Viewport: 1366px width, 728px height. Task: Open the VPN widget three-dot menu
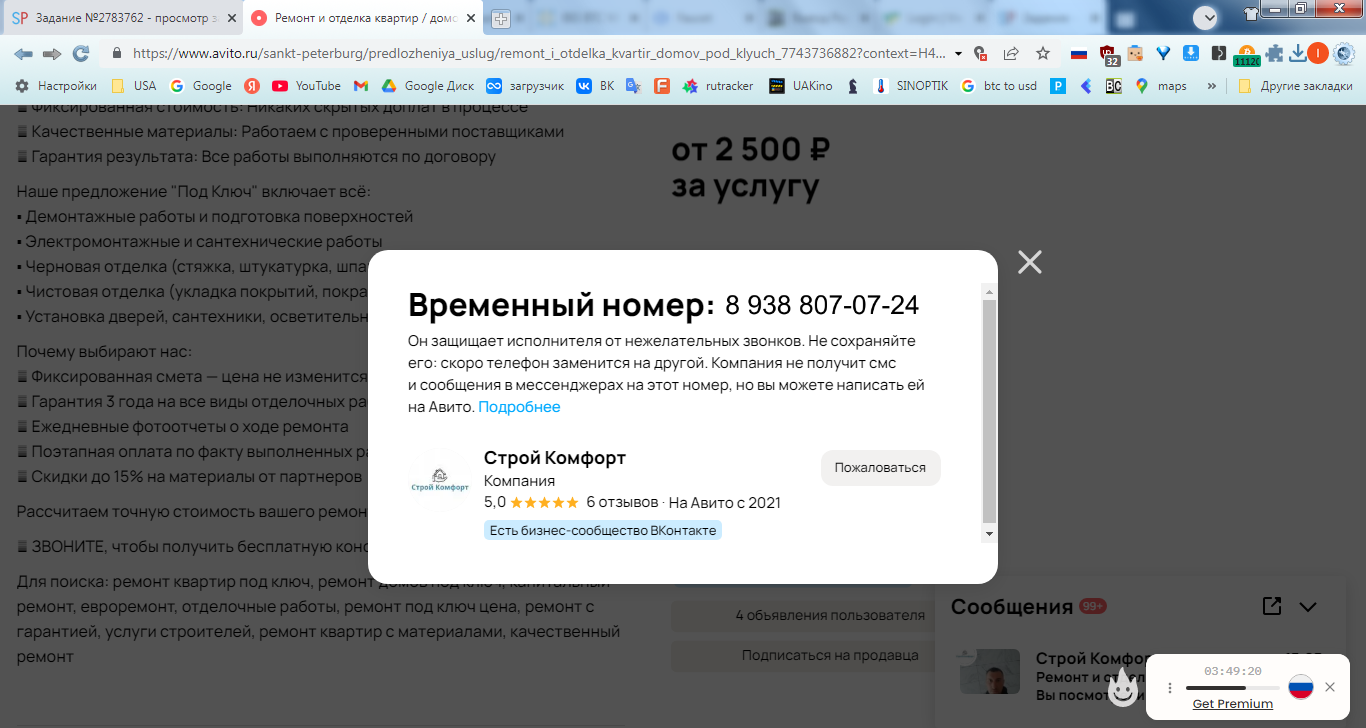point(1170,688)
